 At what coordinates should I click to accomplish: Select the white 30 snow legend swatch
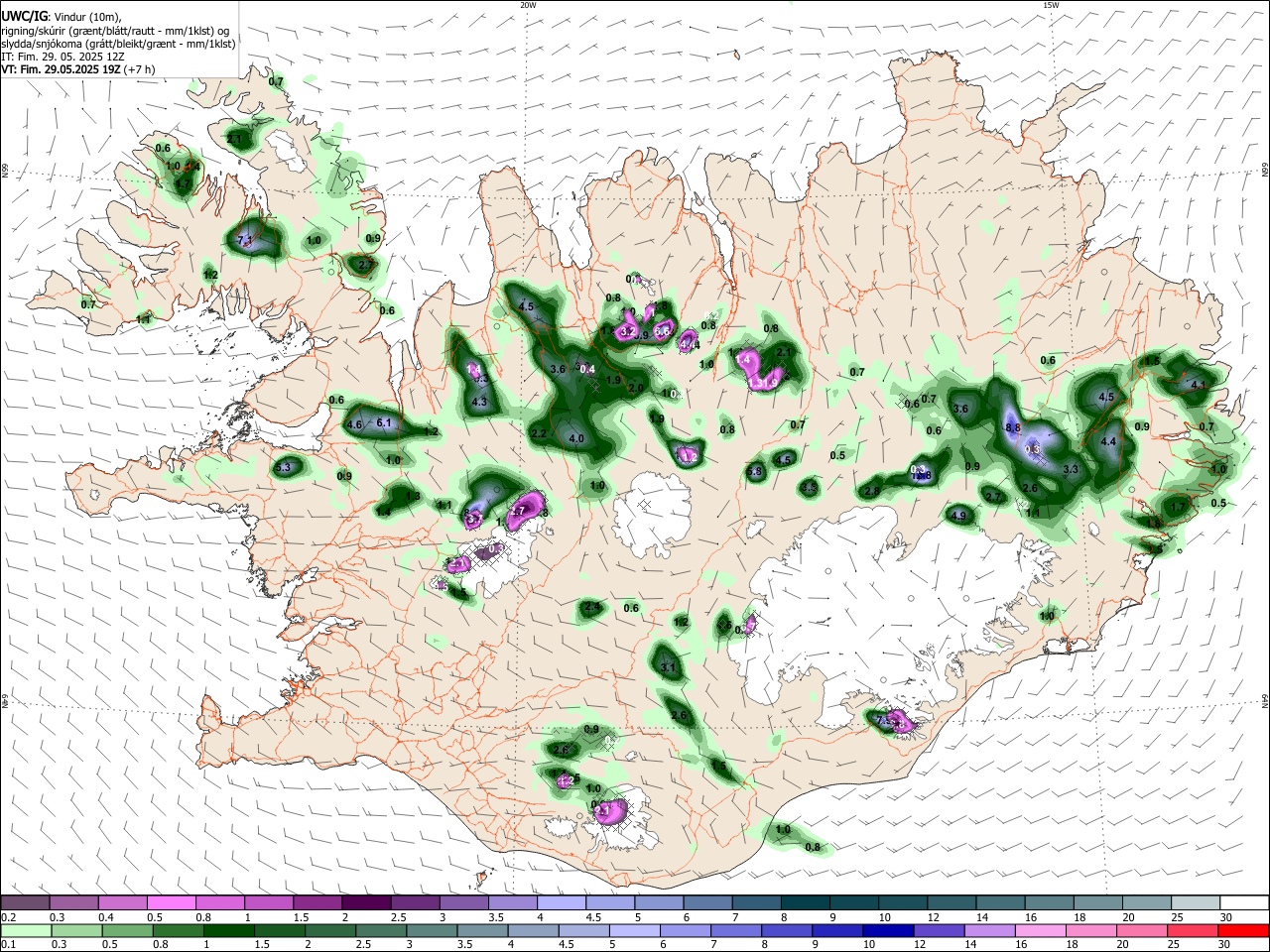coord(1243,903)
